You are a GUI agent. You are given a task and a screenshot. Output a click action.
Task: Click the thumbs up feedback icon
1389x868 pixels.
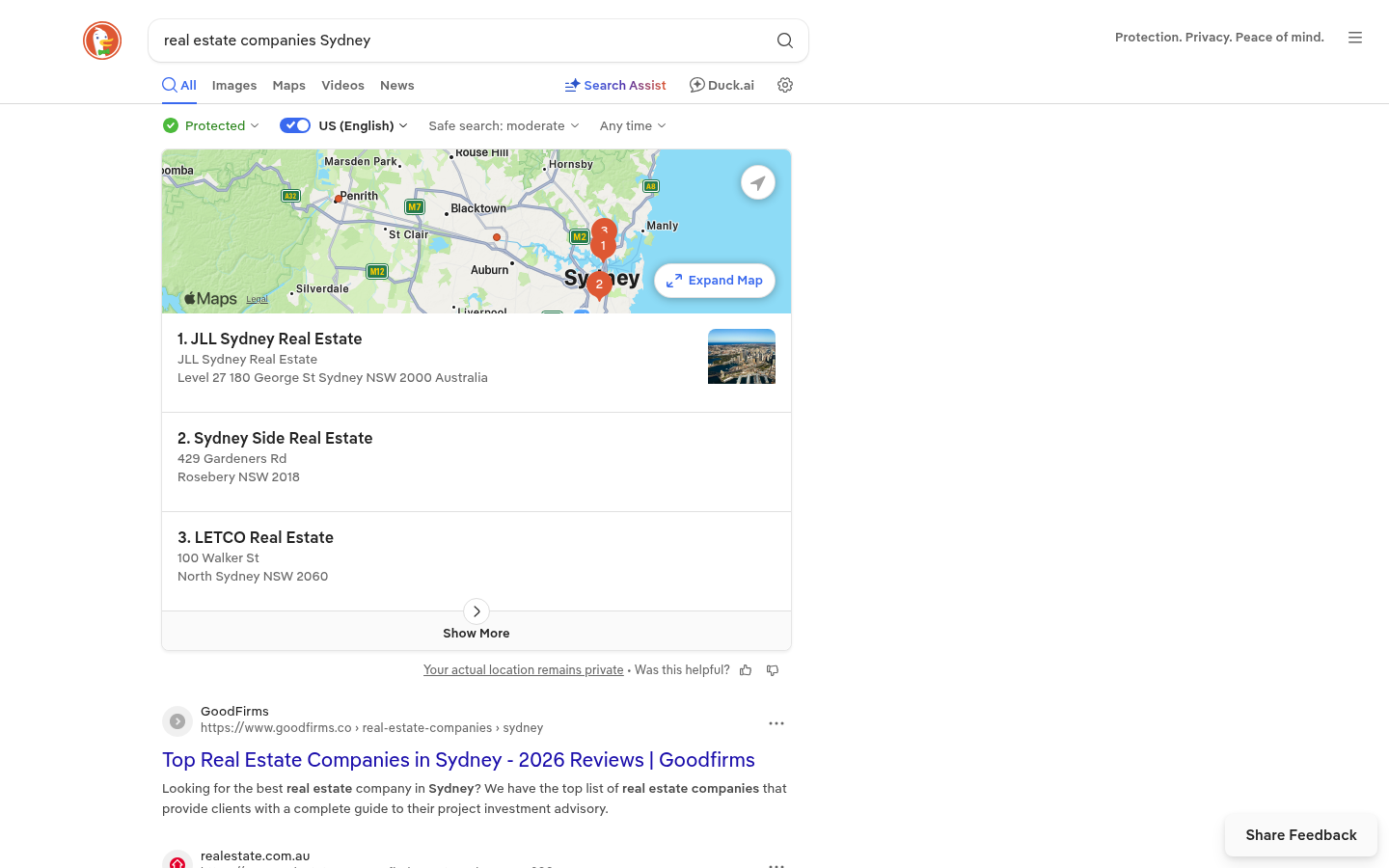coord(746,670)
